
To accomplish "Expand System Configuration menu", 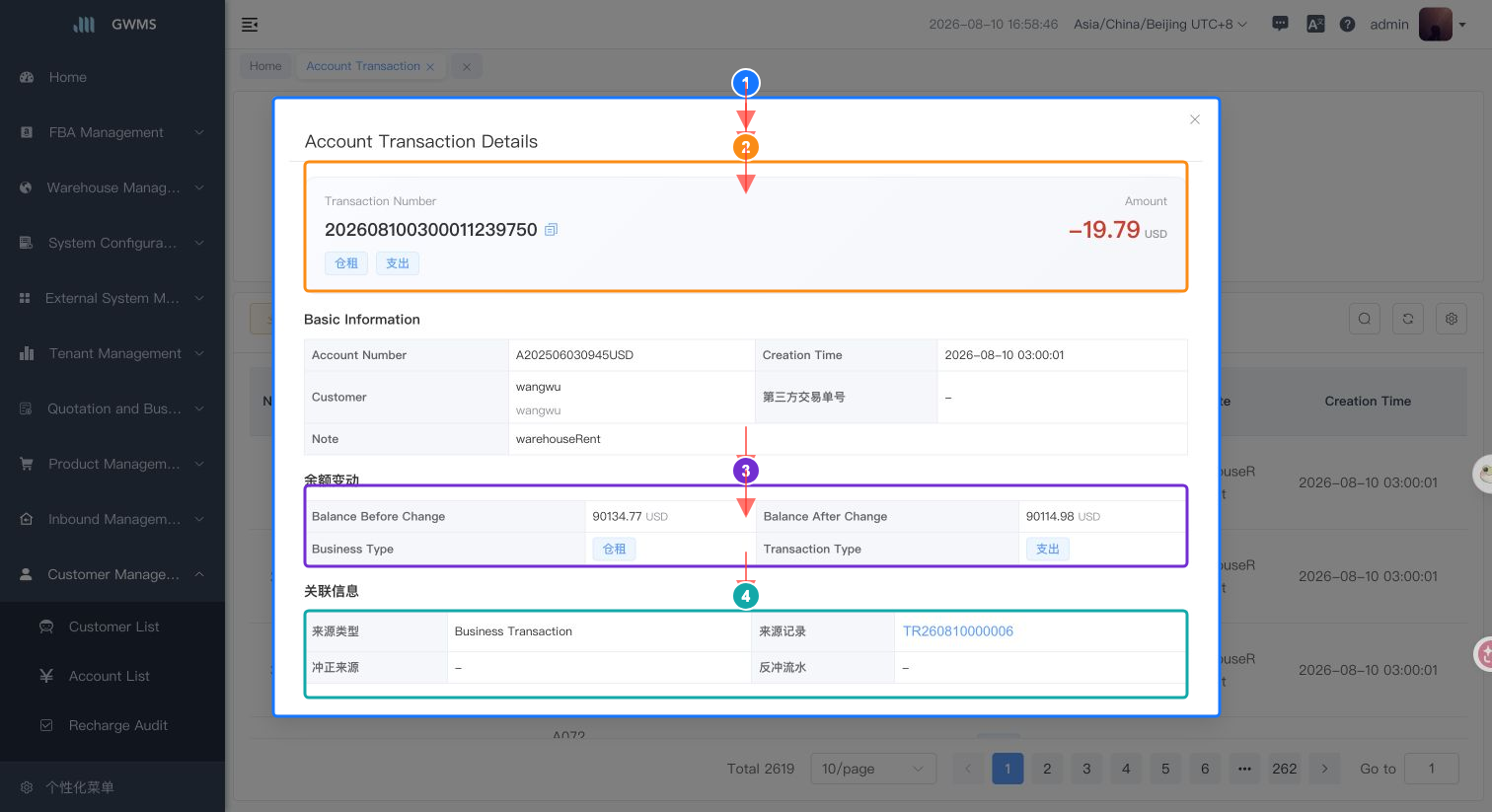I will click(112, 243).
